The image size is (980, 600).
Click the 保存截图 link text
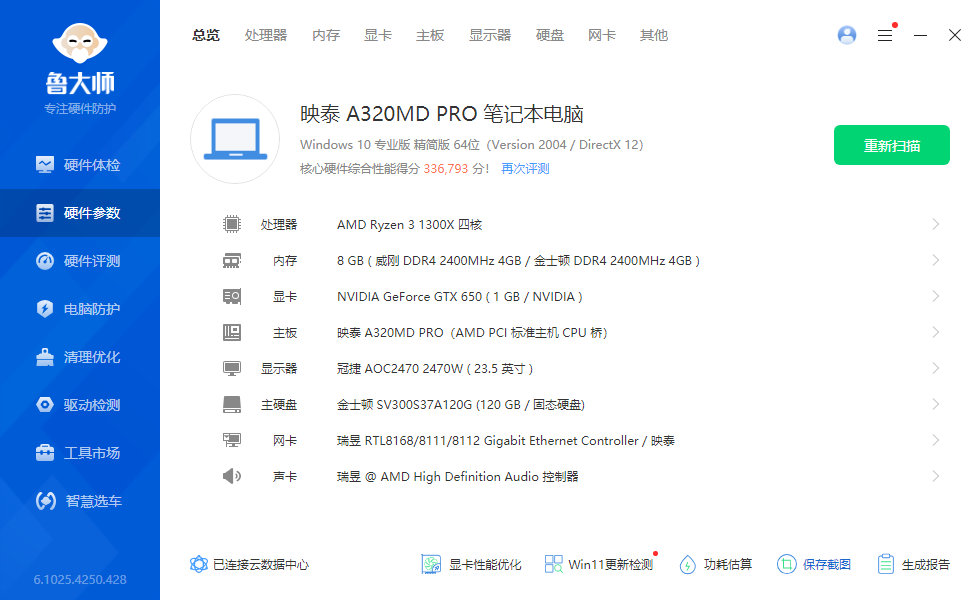pyautogui.click(x=827, y=564)
